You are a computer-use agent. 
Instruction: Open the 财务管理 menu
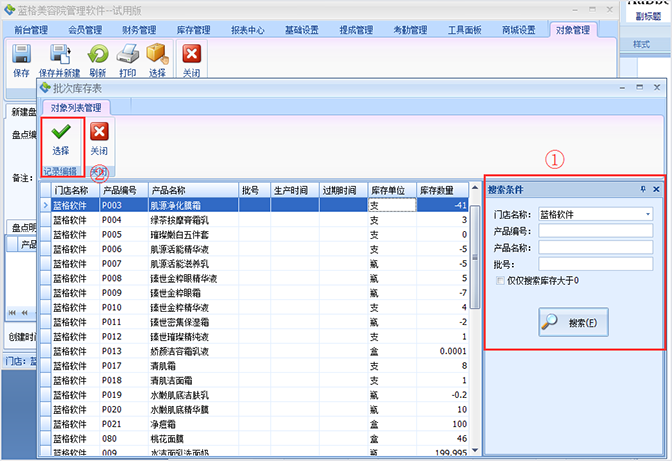coord(139,30)
